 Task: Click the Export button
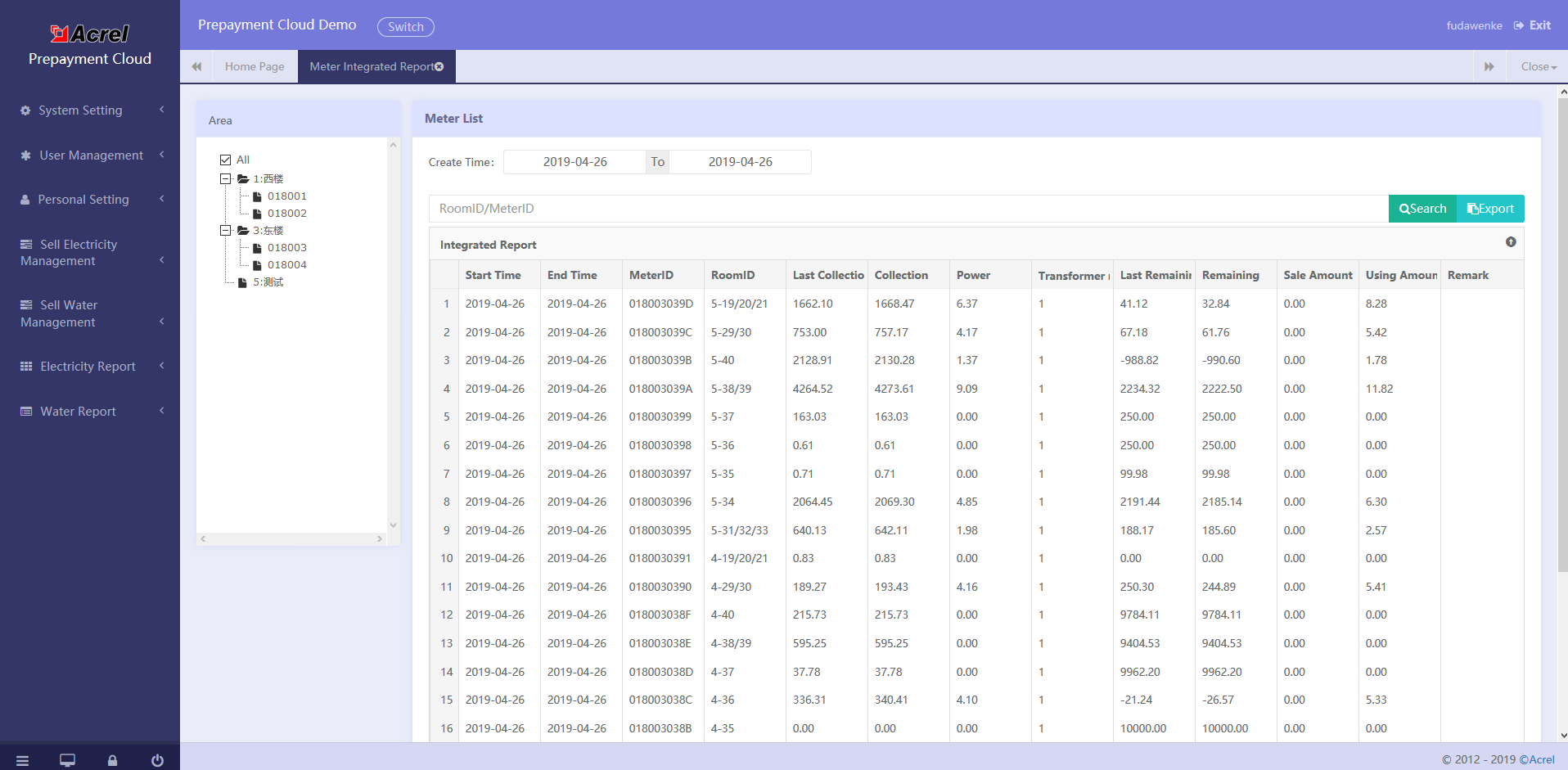(1490, 209)
